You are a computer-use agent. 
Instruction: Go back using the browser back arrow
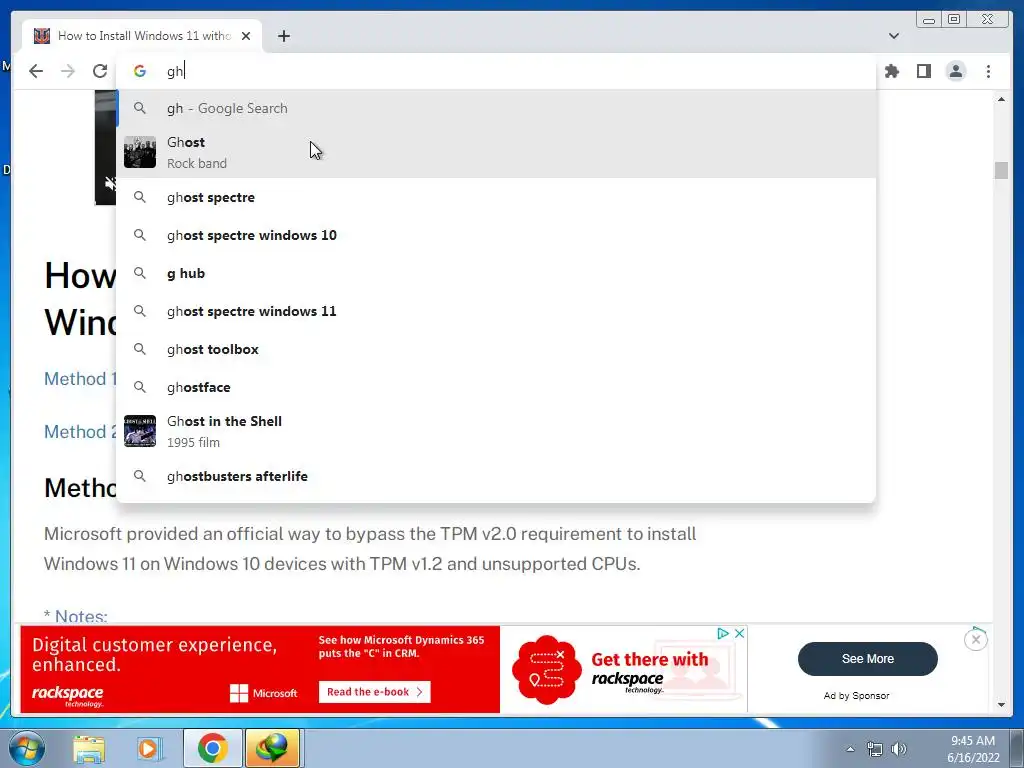tap(36, 71)
